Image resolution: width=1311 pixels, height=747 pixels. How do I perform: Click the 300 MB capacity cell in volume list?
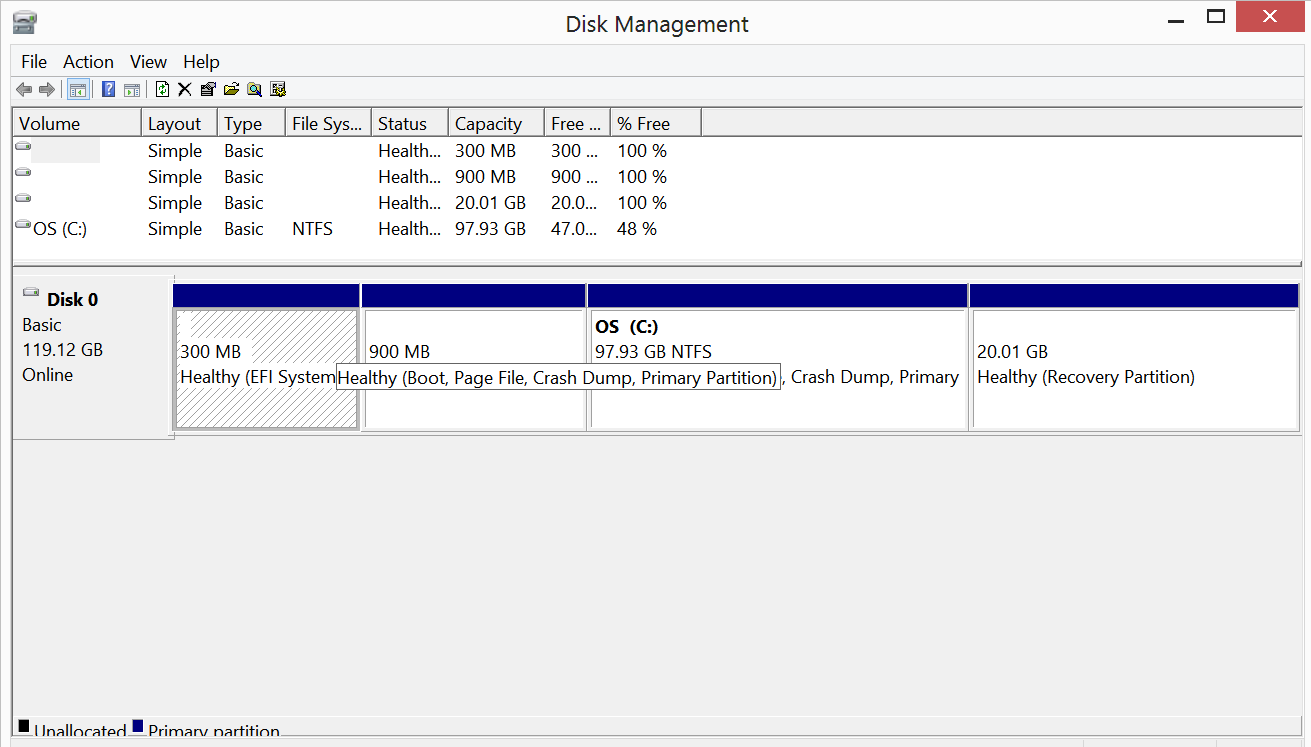tap(485, 151)
